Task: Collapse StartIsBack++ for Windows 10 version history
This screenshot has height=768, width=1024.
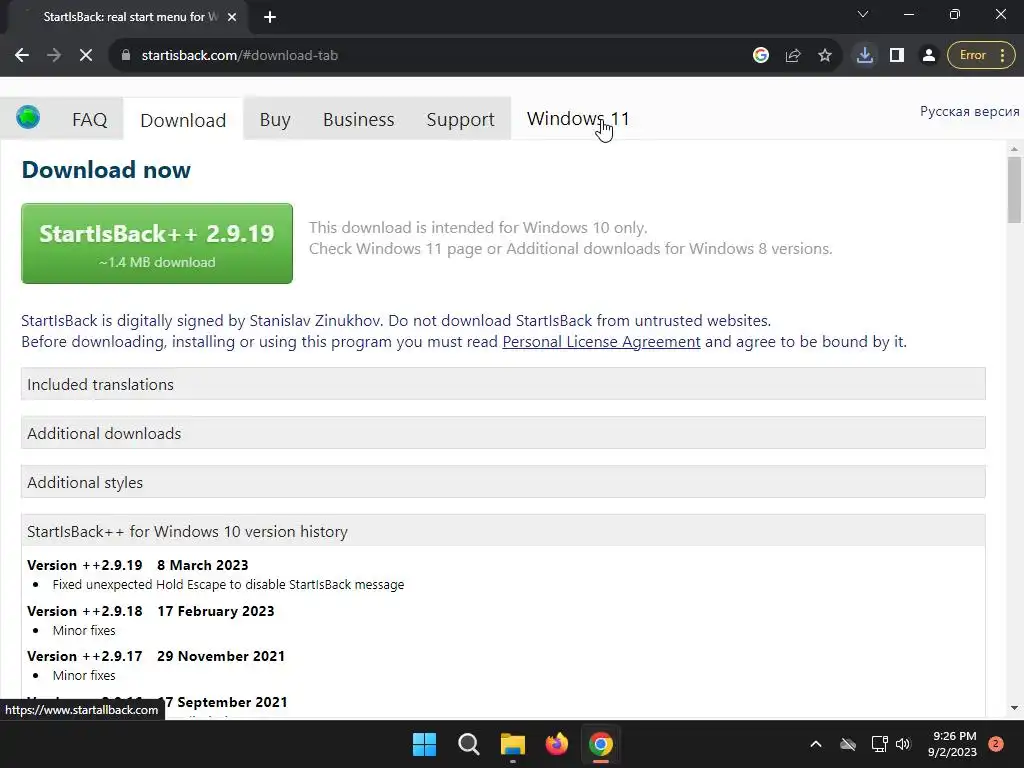Action: [503, 531]
